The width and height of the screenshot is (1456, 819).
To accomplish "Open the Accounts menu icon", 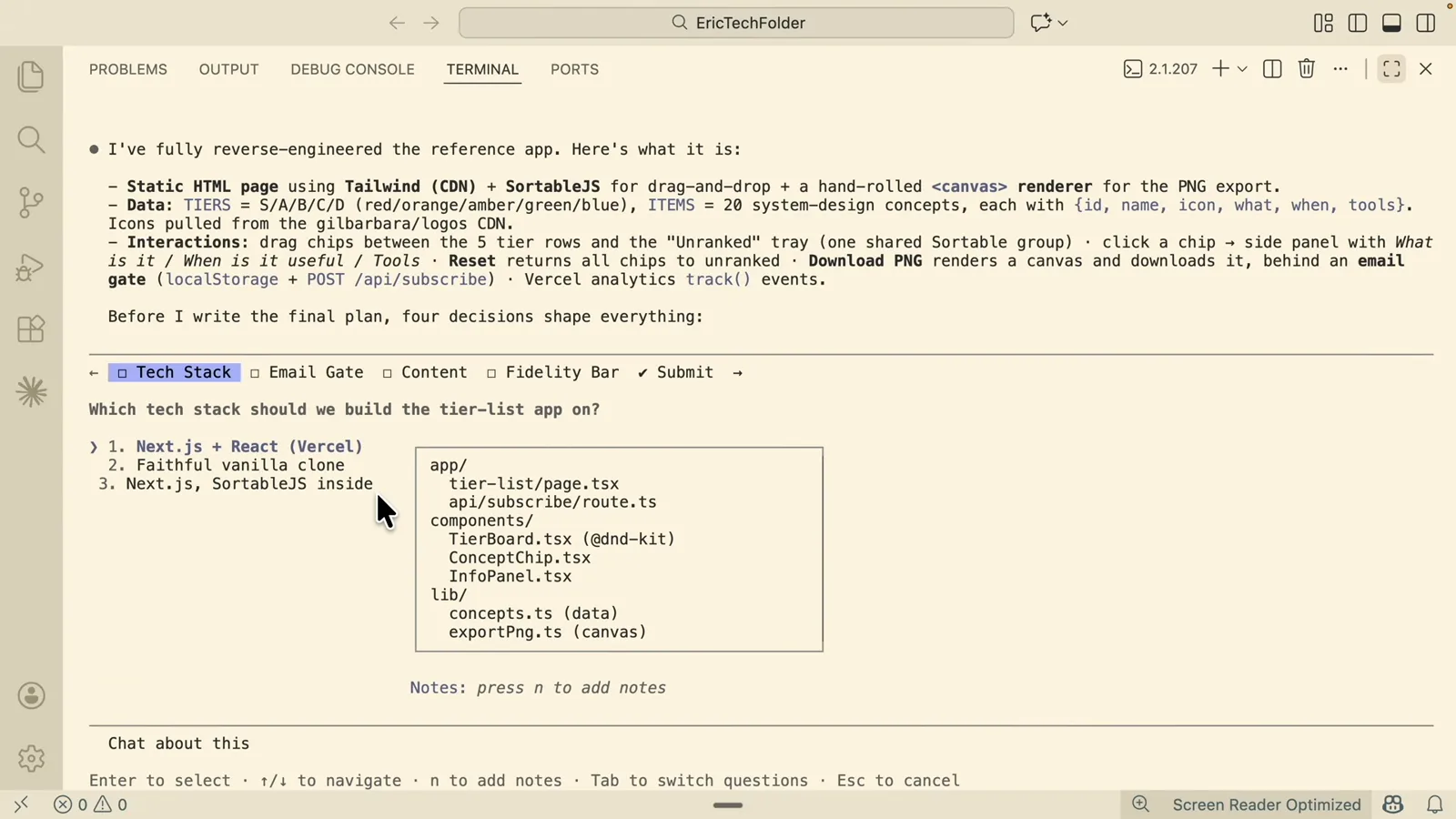I will point(31,696).
